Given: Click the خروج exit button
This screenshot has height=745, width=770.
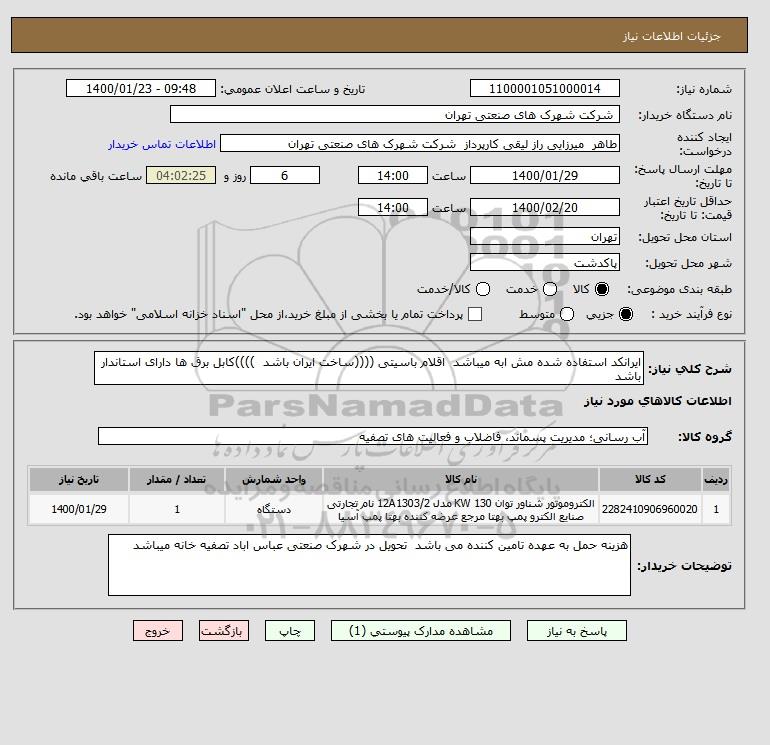Looking at the screenshot, I should [158, 631].
